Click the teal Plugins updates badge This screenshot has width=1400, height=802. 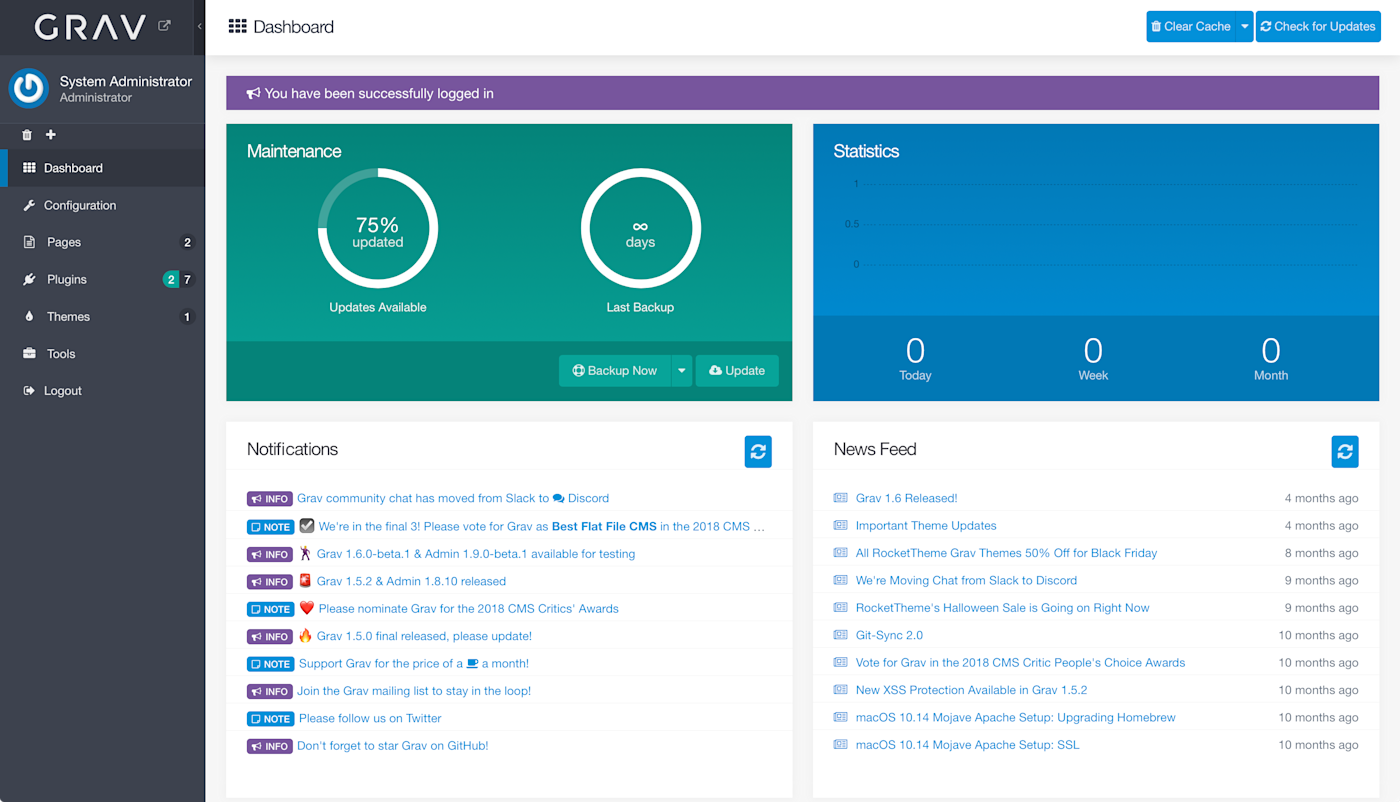tap(171, 280)
